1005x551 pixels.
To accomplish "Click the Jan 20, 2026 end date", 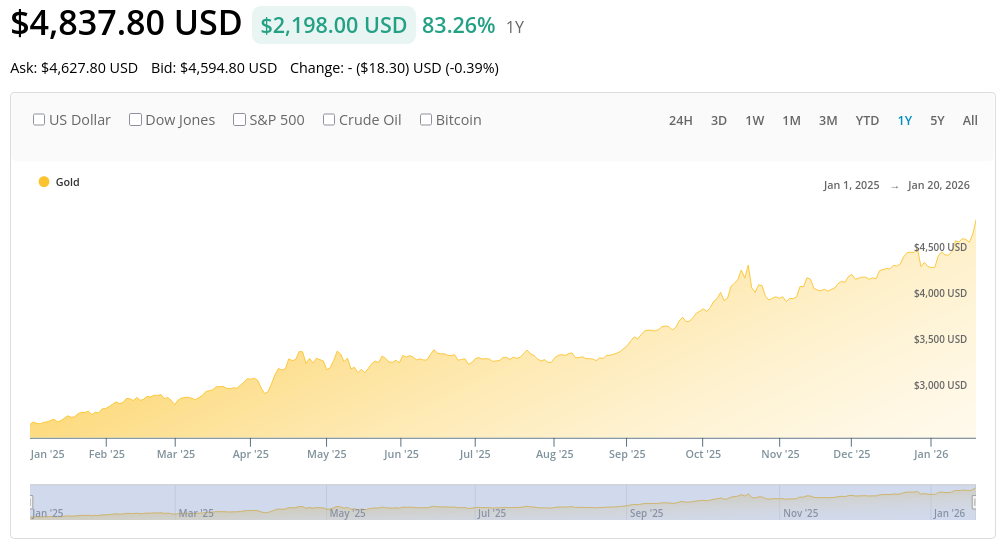I will pyautogui.click(x=938, y=185).
